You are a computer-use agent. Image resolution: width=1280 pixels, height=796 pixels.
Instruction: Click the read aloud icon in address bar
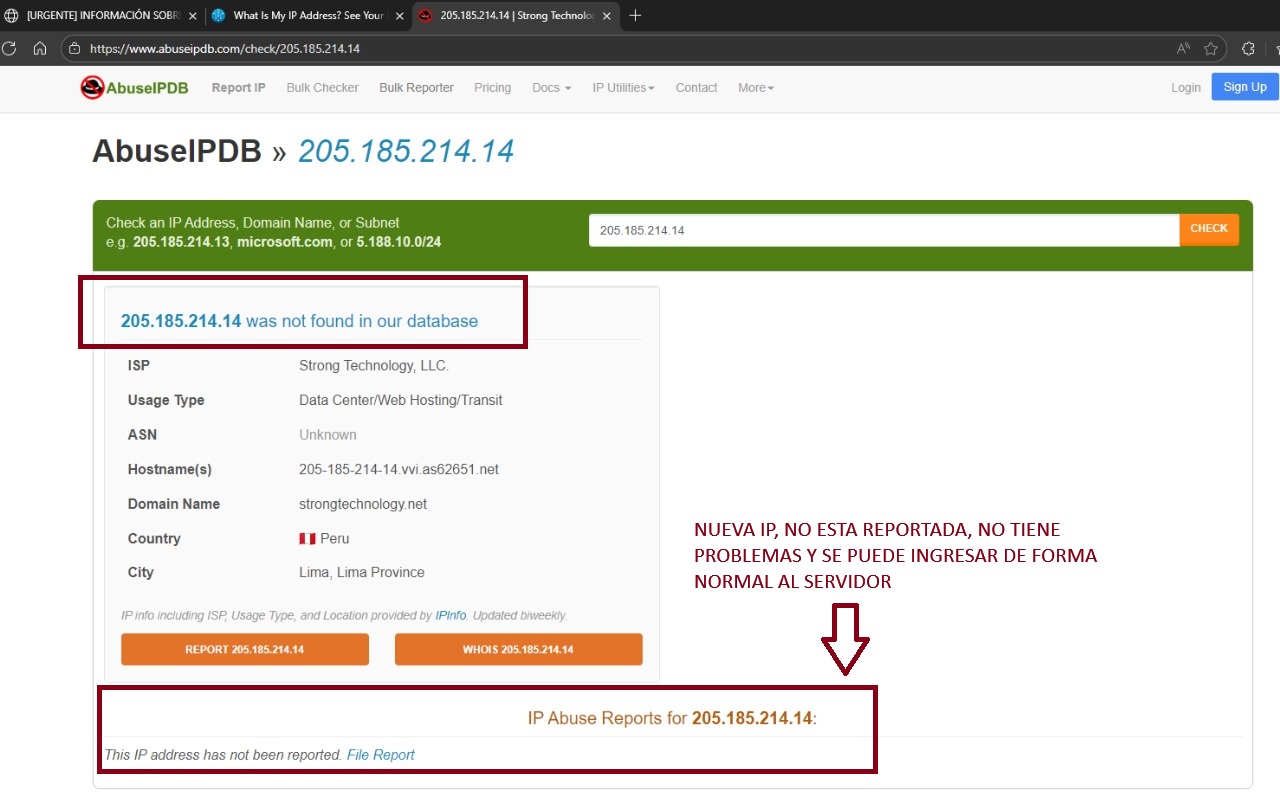pyautogui.click(x=1183, y=48)
